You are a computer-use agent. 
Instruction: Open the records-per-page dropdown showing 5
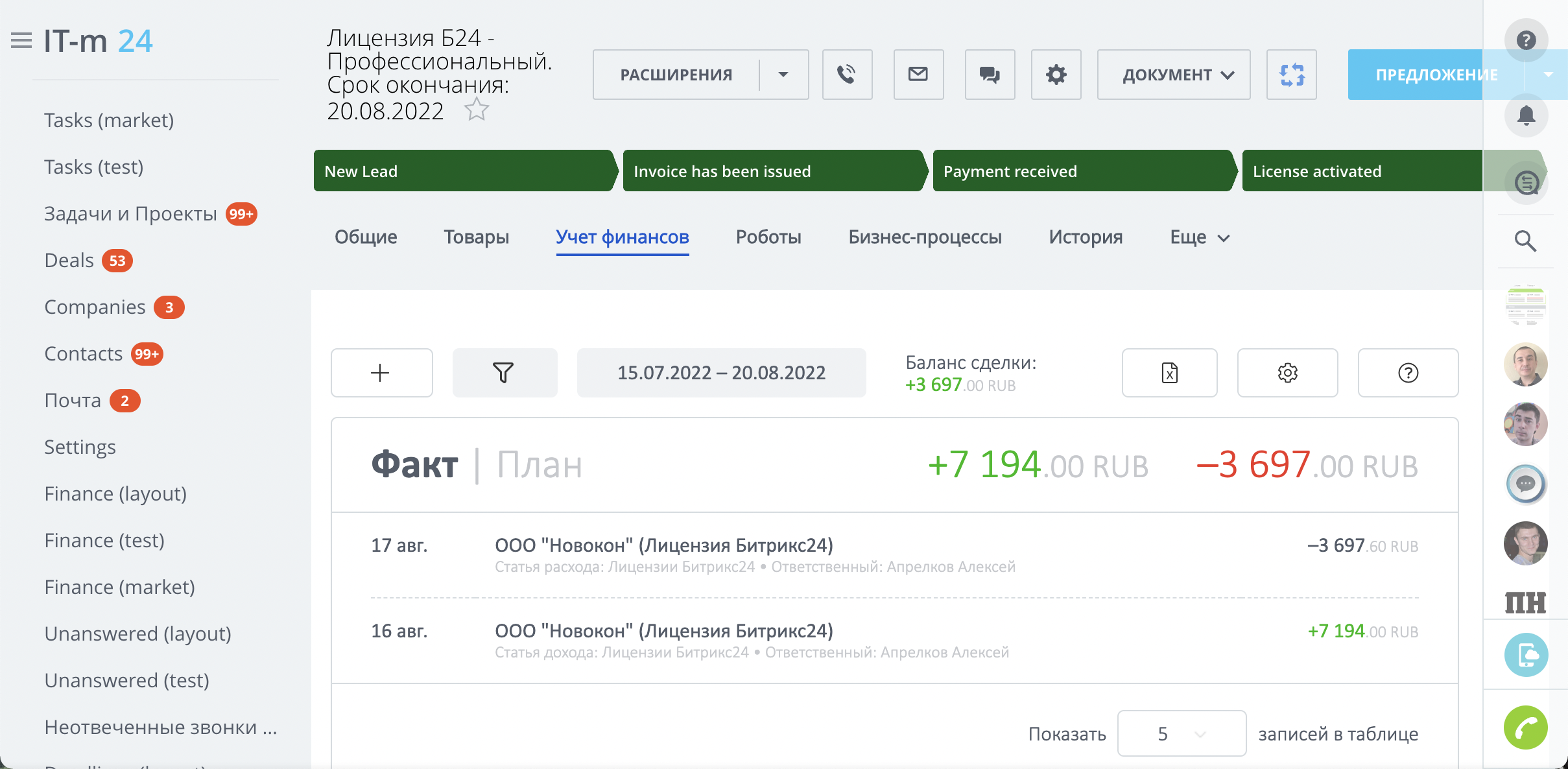click(1181, 733)
